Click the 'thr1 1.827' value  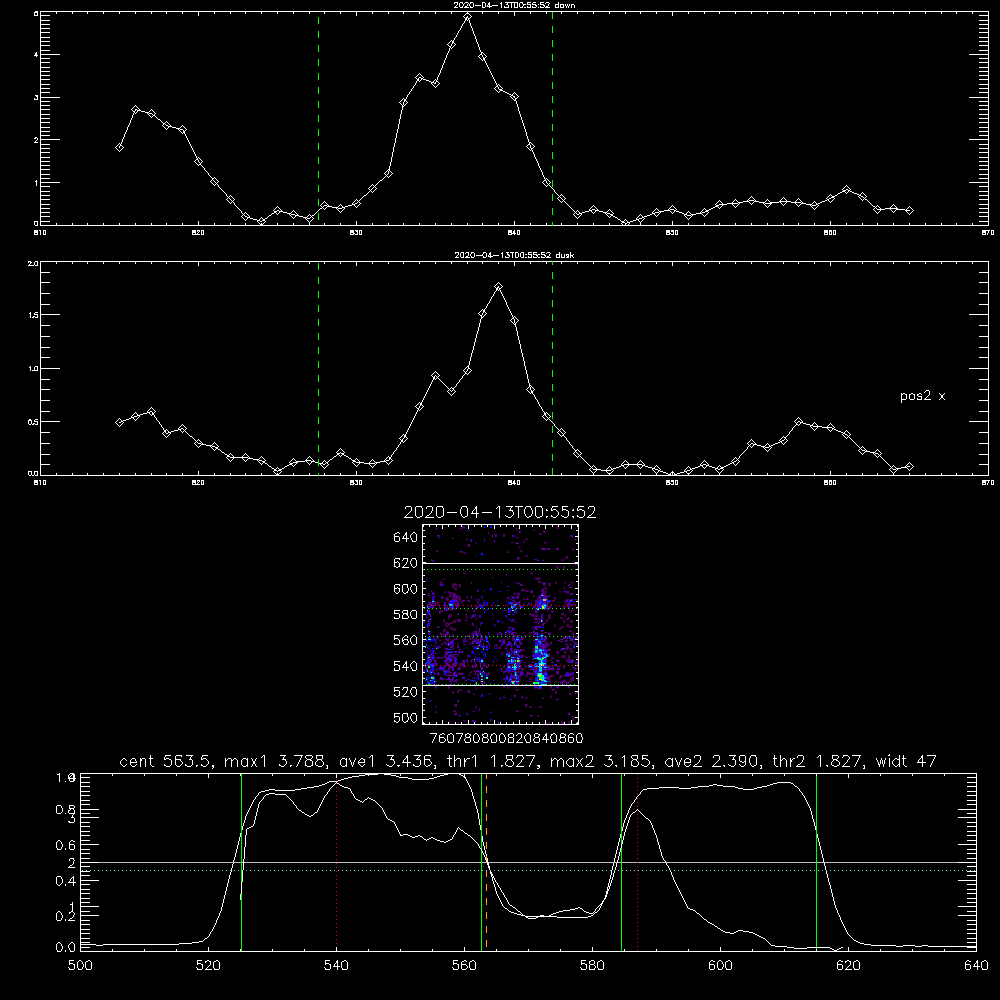tap(490, 761)
